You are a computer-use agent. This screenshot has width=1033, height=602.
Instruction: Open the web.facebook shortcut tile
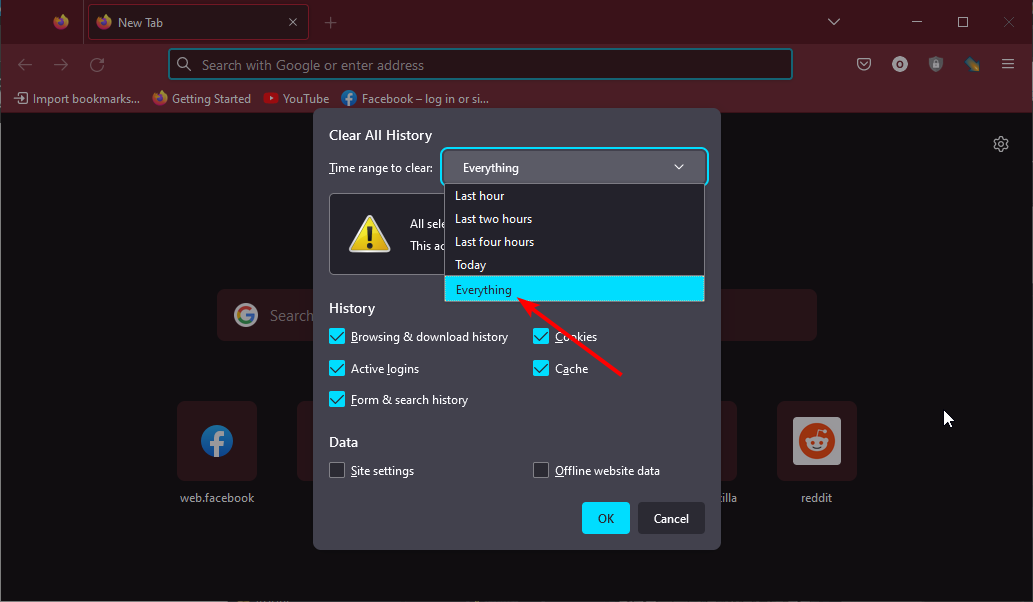click(x=217, y=441)
